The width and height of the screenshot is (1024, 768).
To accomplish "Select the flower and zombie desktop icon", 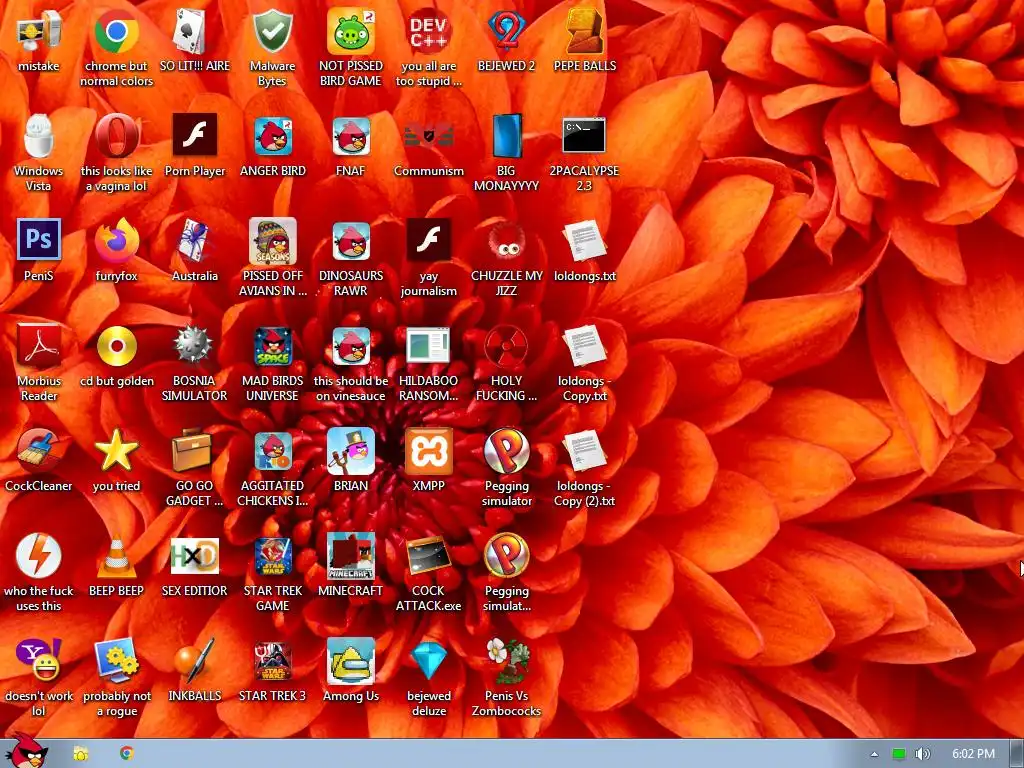I will click(506, 661).
